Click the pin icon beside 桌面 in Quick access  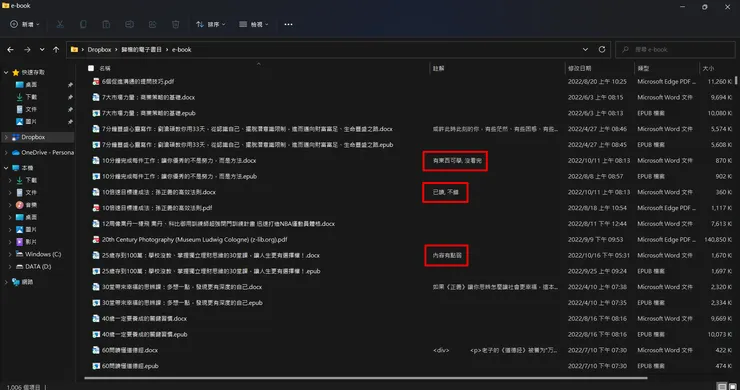click(x=70, y=85)
